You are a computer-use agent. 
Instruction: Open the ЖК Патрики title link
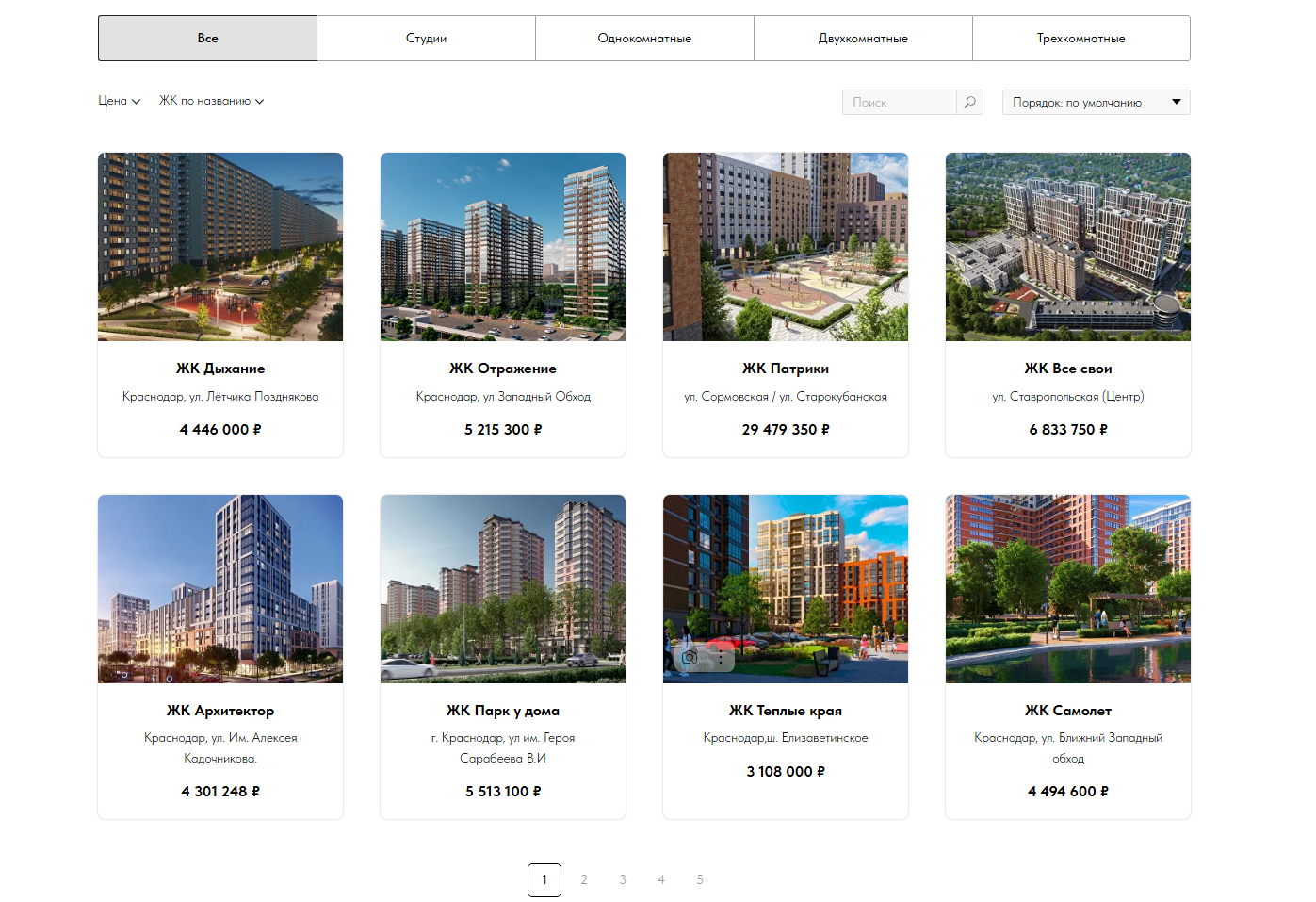click(x=786, y=369)
